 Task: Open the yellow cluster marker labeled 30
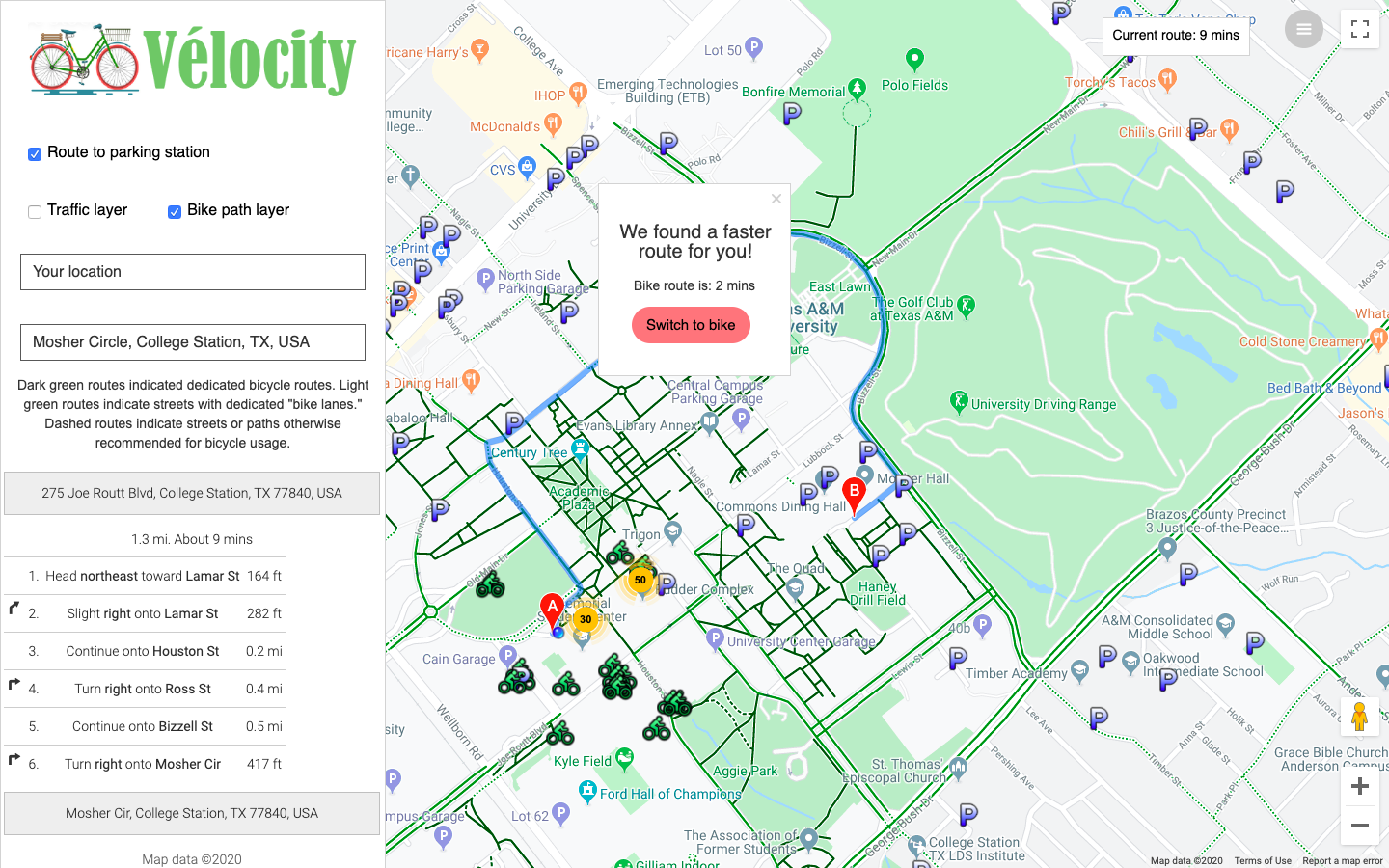[586, 619]
